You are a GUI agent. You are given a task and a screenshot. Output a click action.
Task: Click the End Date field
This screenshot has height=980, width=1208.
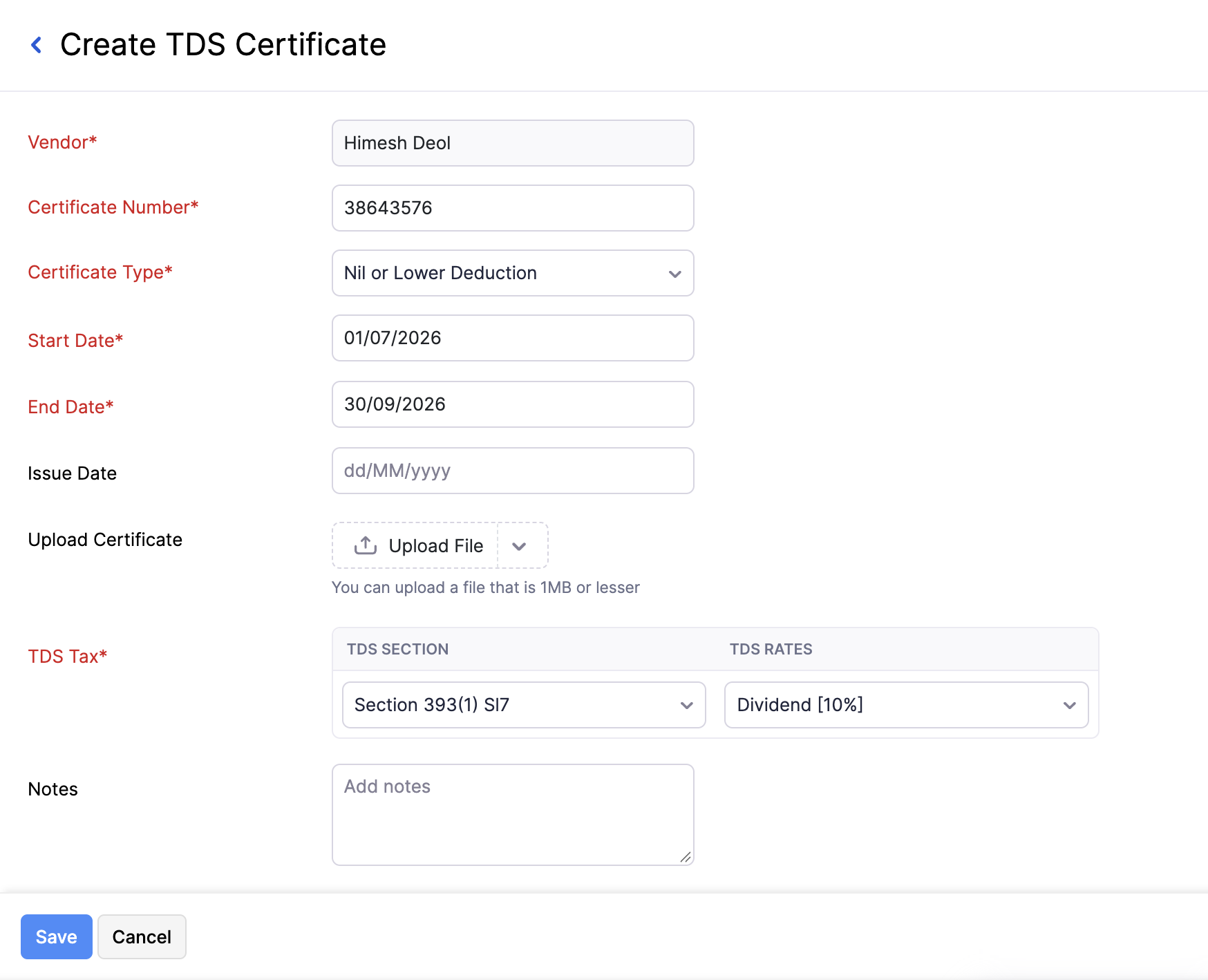[x=513, y=404]
